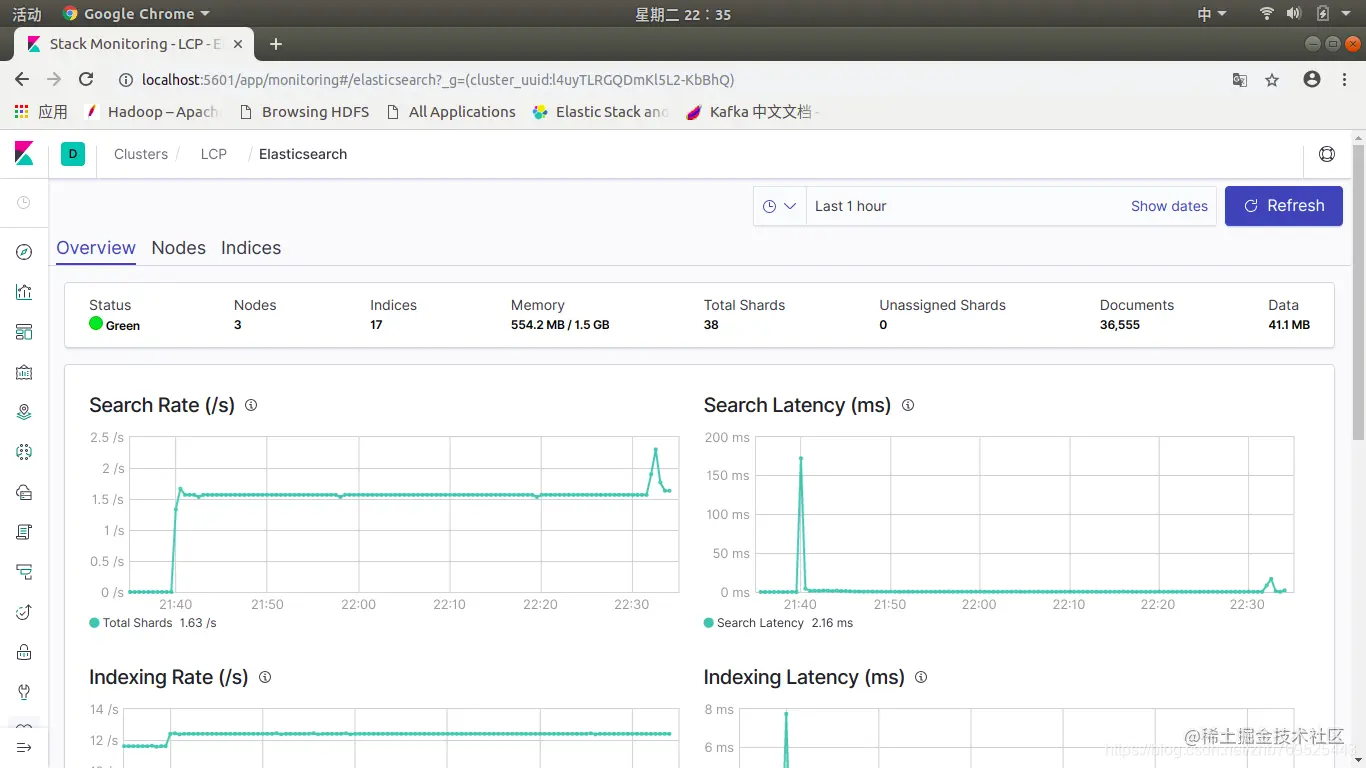Click the site info icon in the address bar
Screen dimensions: 1366x768
(126, 80)
